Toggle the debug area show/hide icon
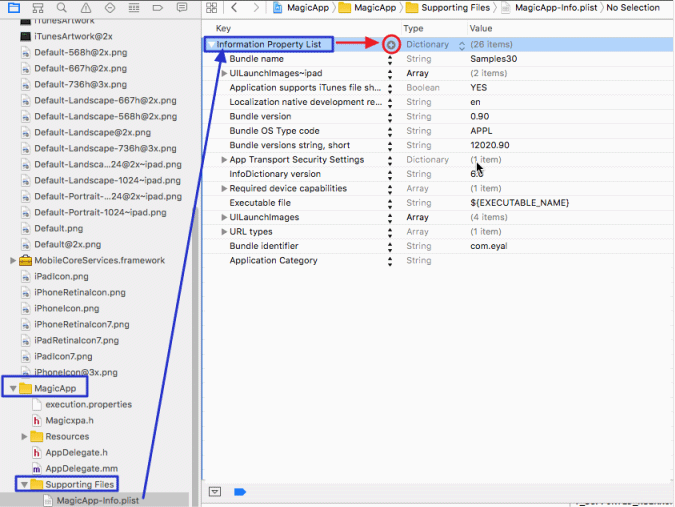 point(215,491)
